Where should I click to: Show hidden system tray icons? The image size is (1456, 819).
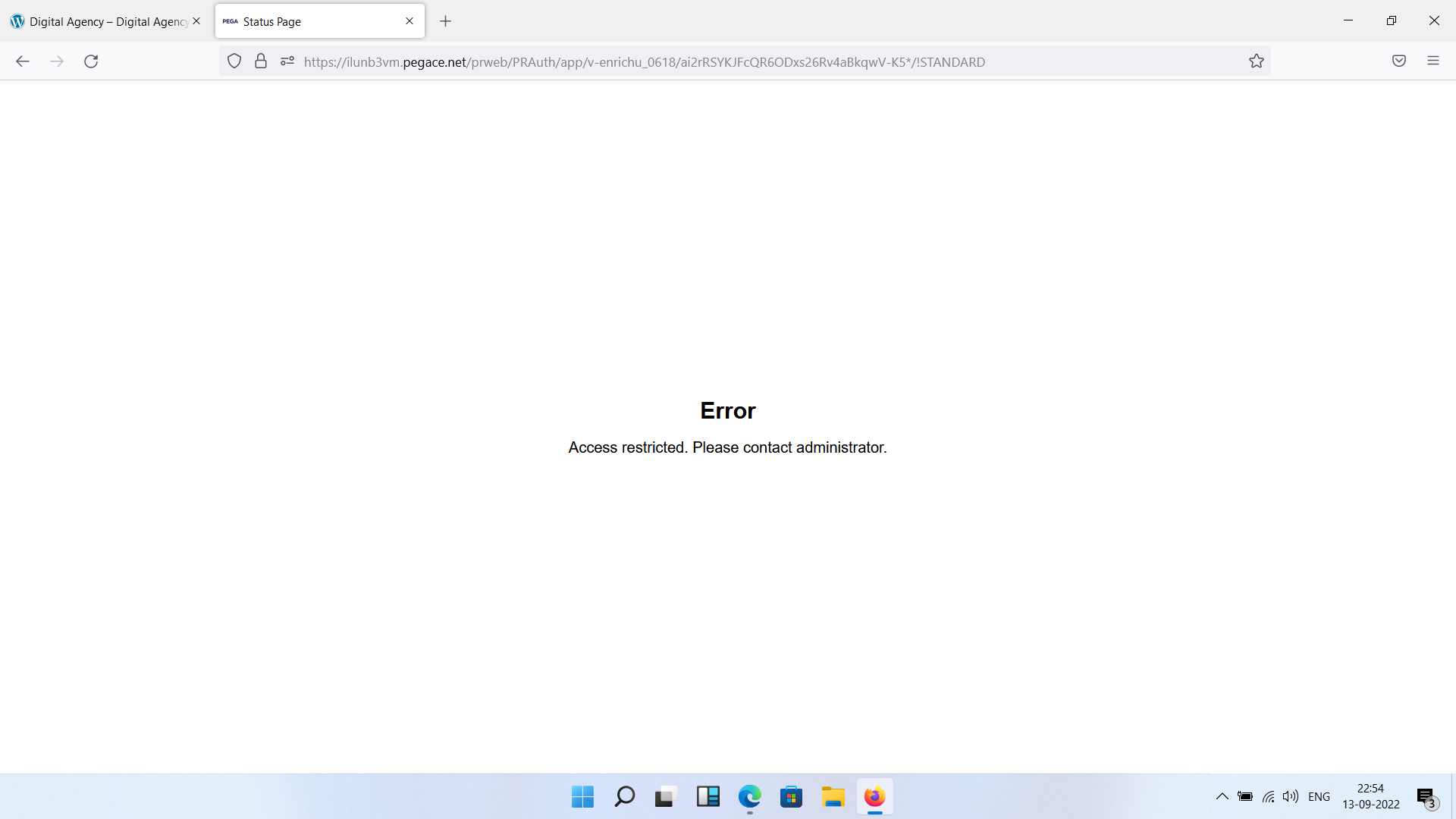1222,796
